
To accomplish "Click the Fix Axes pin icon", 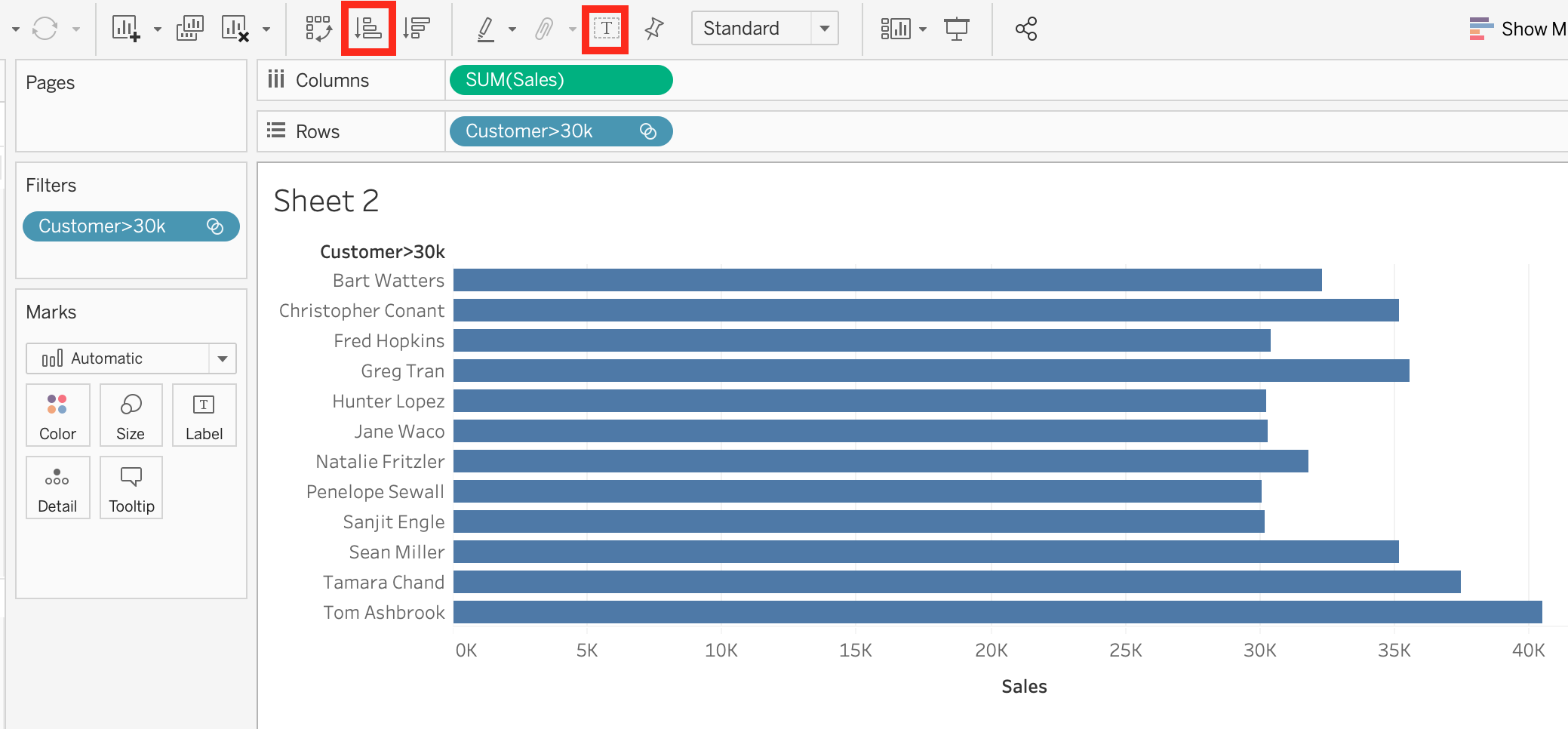I will pyautogui.click(x=653, y=29).
